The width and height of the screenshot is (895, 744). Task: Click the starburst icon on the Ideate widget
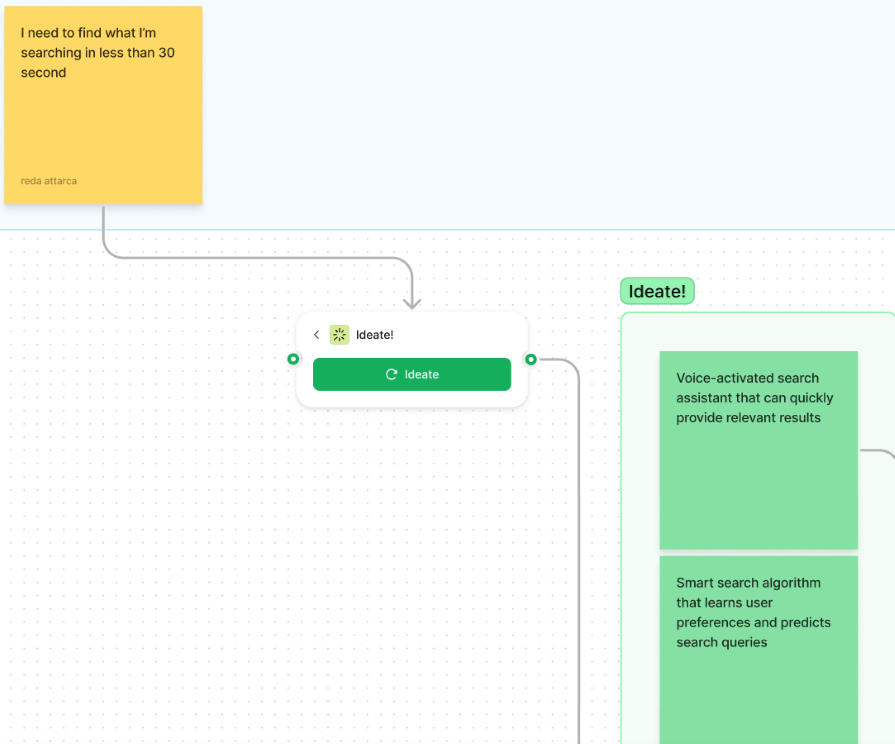[x=339, y=335]
